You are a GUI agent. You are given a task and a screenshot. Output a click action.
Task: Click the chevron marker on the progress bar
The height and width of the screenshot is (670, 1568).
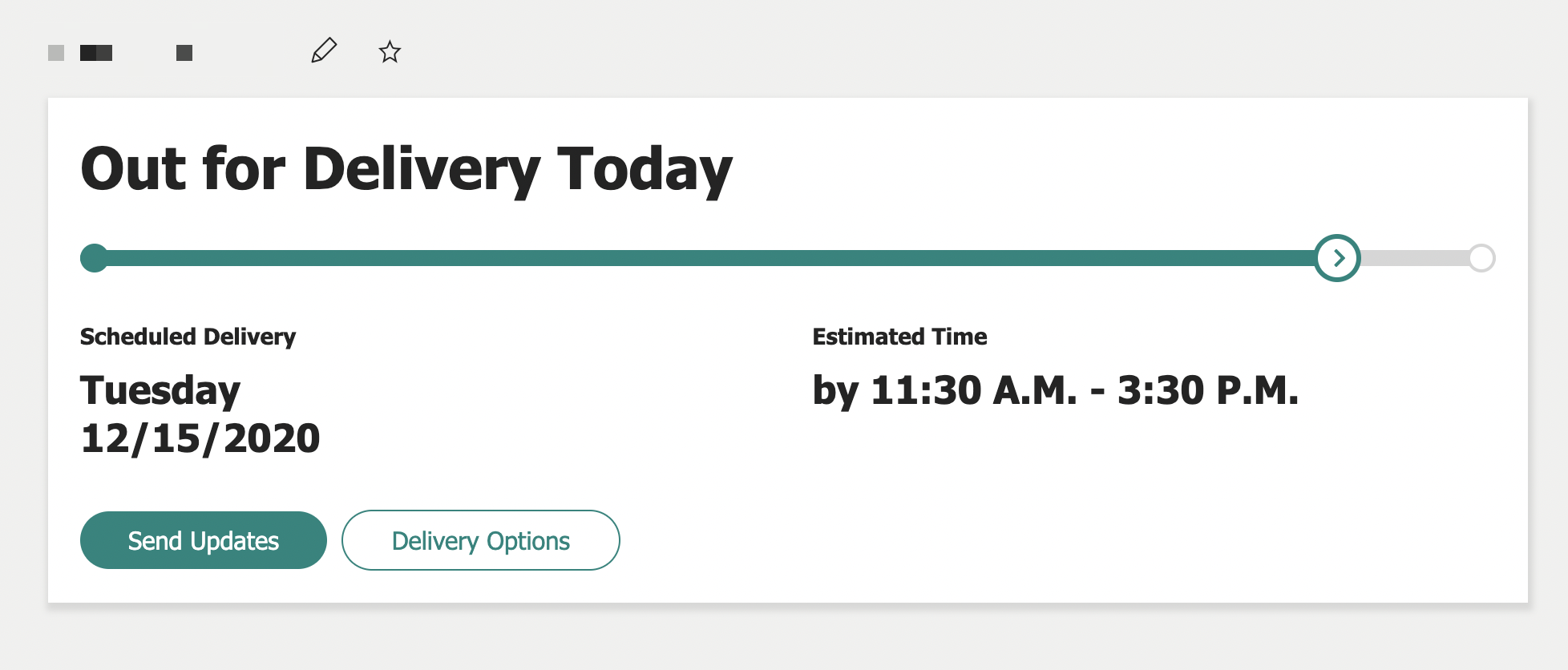pos(1337,258)
